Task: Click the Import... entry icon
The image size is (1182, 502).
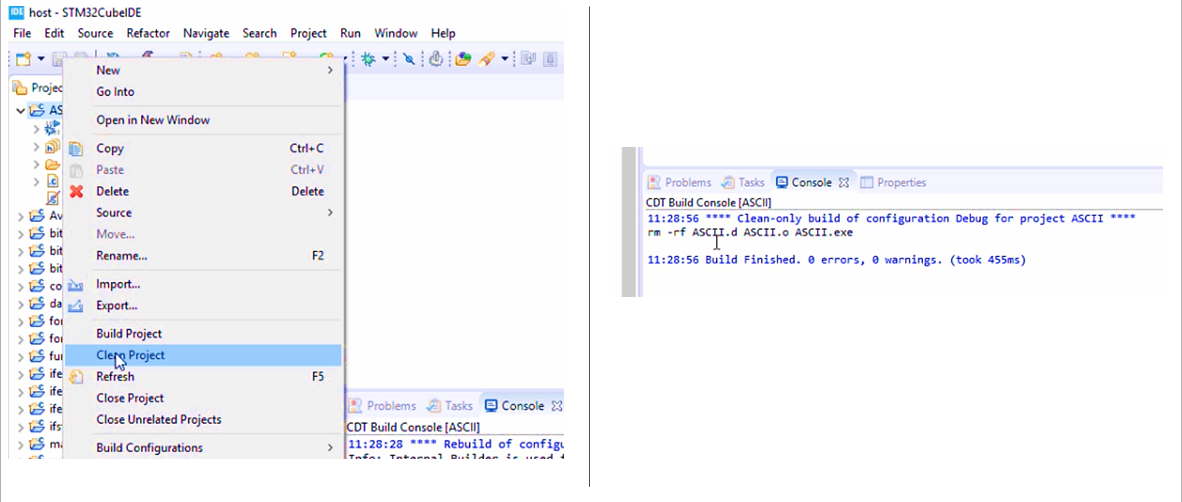Action: 76,284
